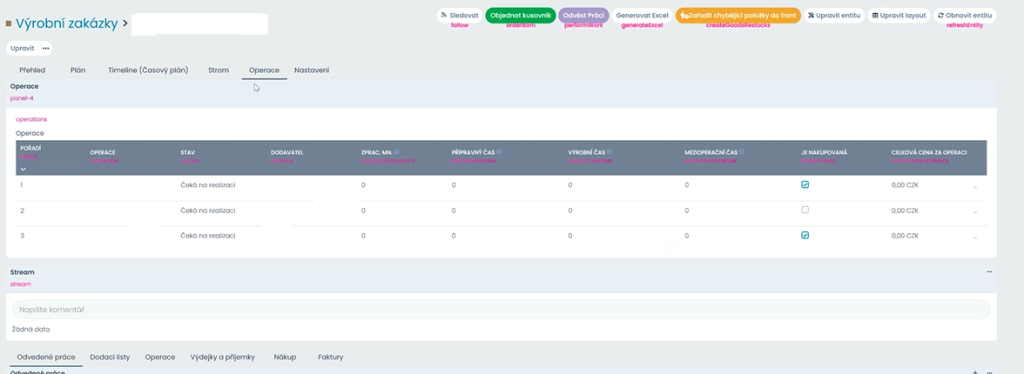The width and height of the screenshot is (1024, 374).
Task: Toggle Je nakupovaná checkbox in row 1
Action: [x=805, y=185]
